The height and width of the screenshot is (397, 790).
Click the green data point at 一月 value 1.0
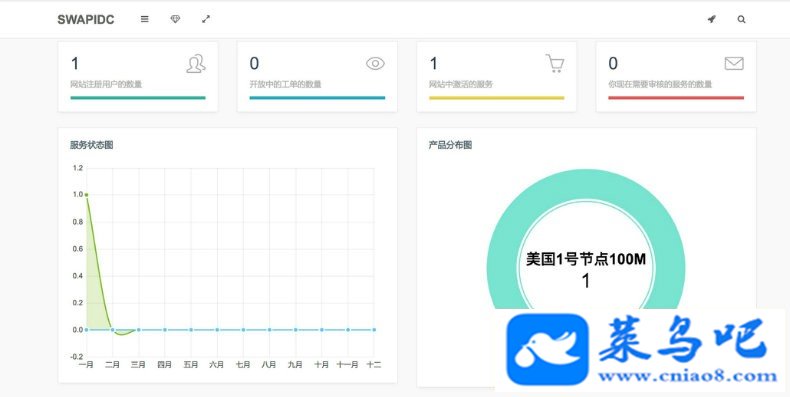[86, 194]
